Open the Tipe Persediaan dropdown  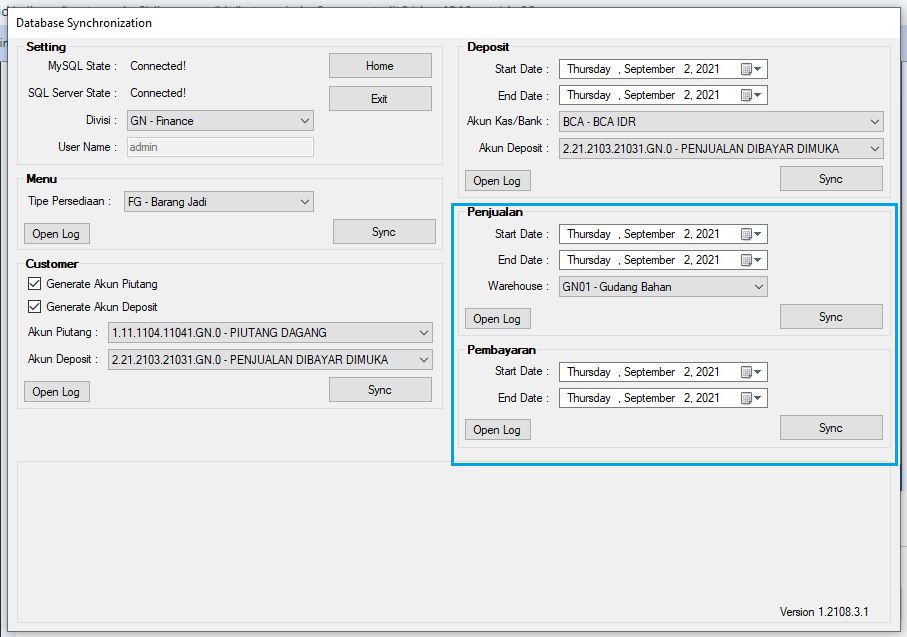coord(305,202)
